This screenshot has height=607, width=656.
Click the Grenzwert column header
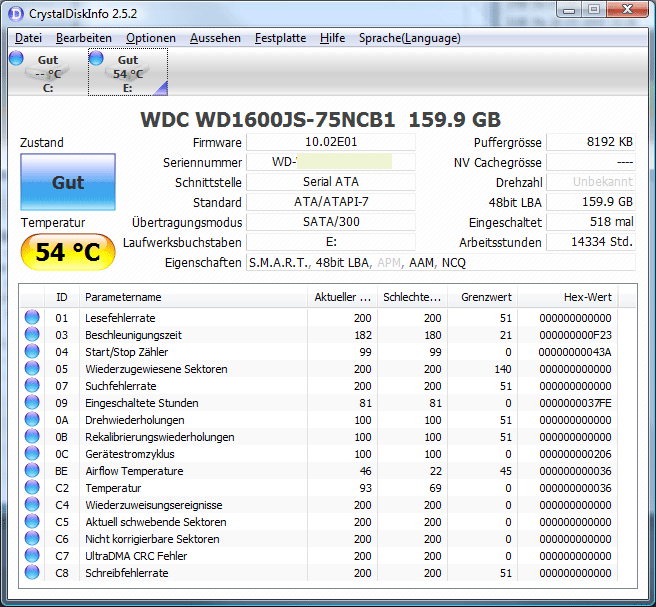482,297
